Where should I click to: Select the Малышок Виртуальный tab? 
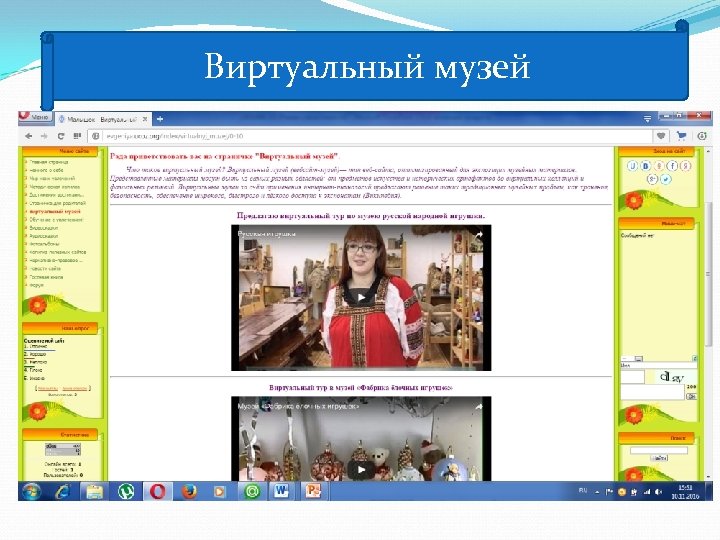(x=101, y=119)
